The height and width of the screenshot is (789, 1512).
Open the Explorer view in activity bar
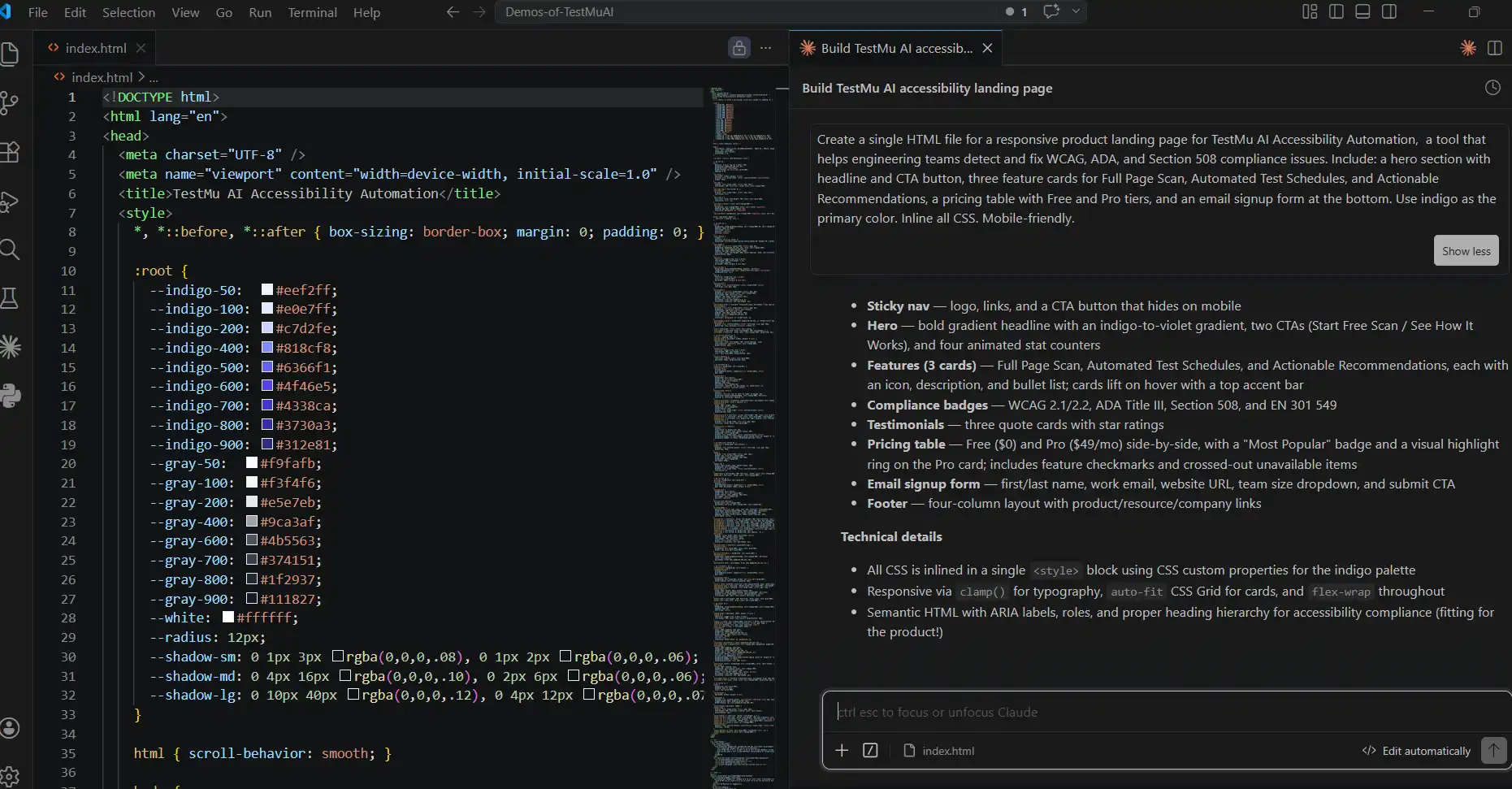pyautogui.click(x=10, y=54)
